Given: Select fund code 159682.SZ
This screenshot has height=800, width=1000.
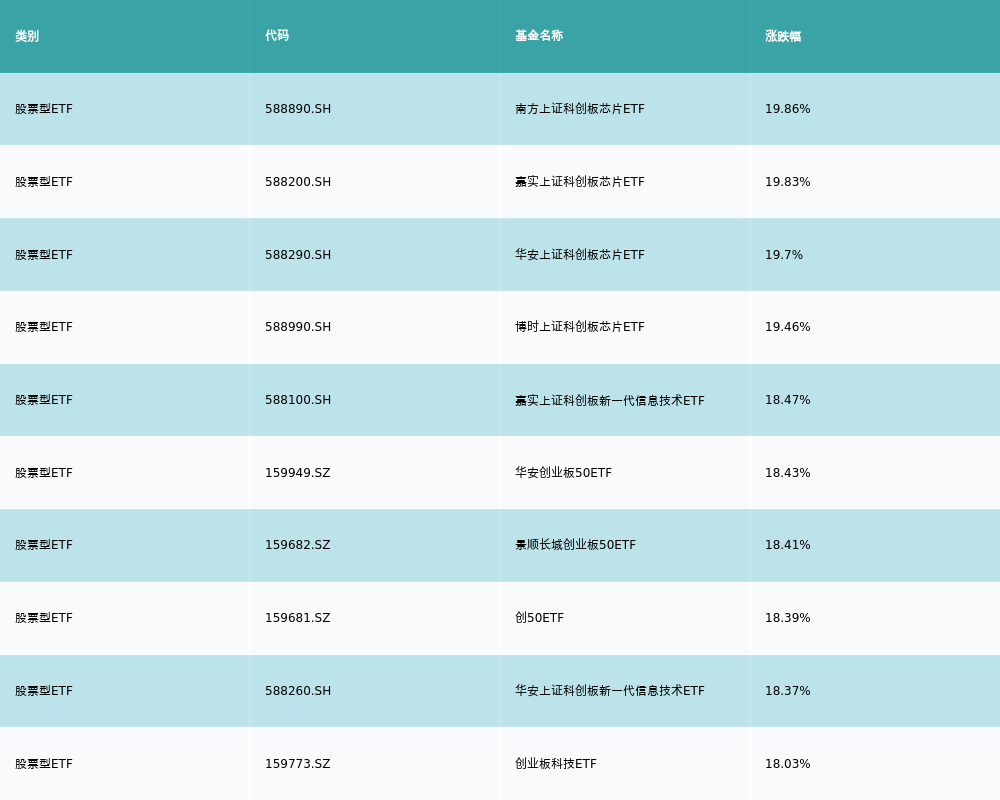Looking at the screenshot, I should [x=298, y=545].
